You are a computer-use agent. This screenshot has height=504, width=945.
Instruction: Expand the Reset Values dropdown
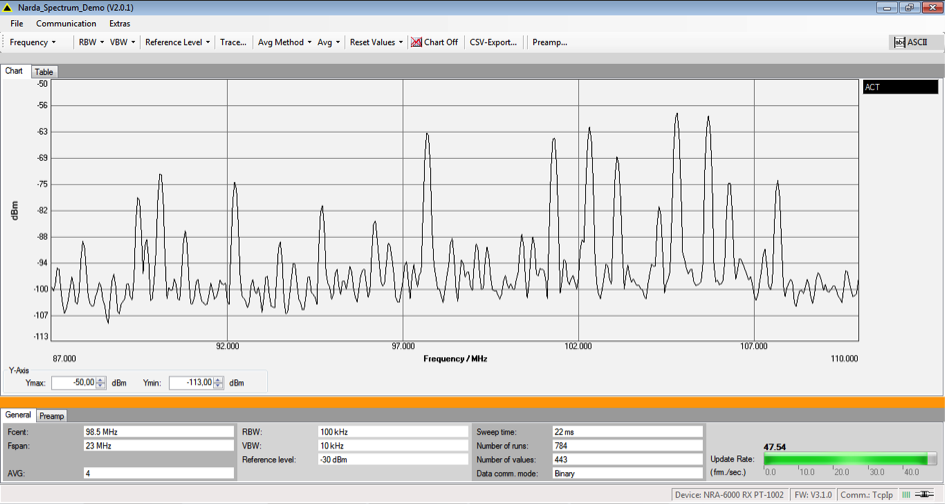(x=376, y=42)
